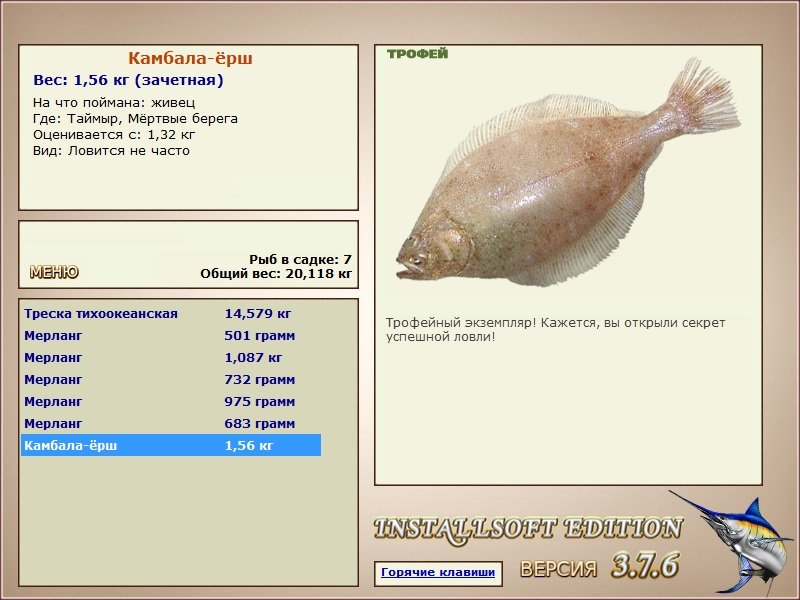Select the Мерланг 732 грамм row
The image size is (800, 600).
coord(171,379)
